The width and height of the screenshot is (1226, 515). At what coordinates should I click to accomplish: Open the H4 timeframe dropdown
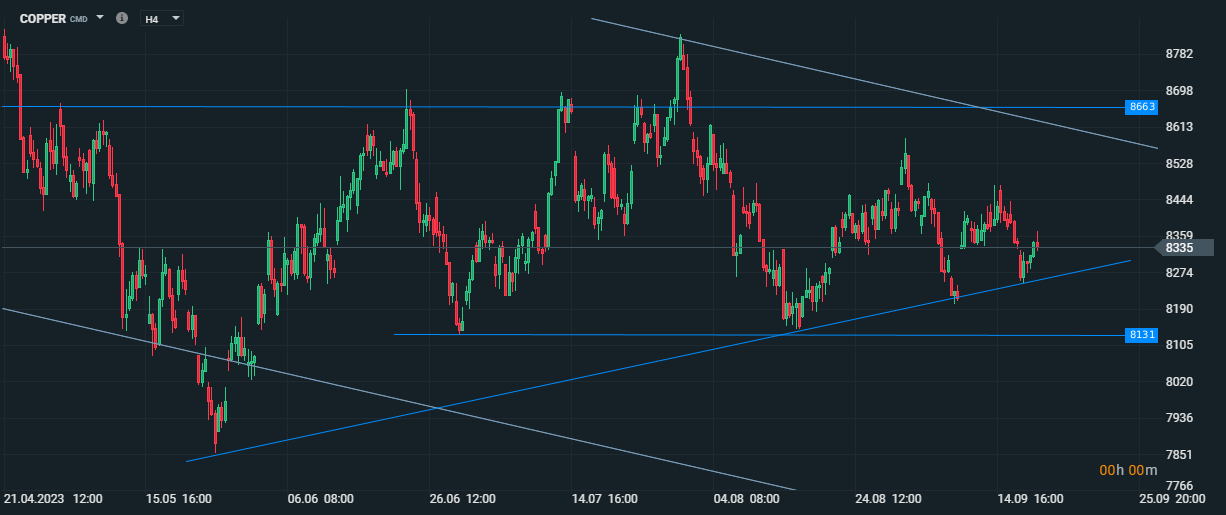tap(162, 18)
